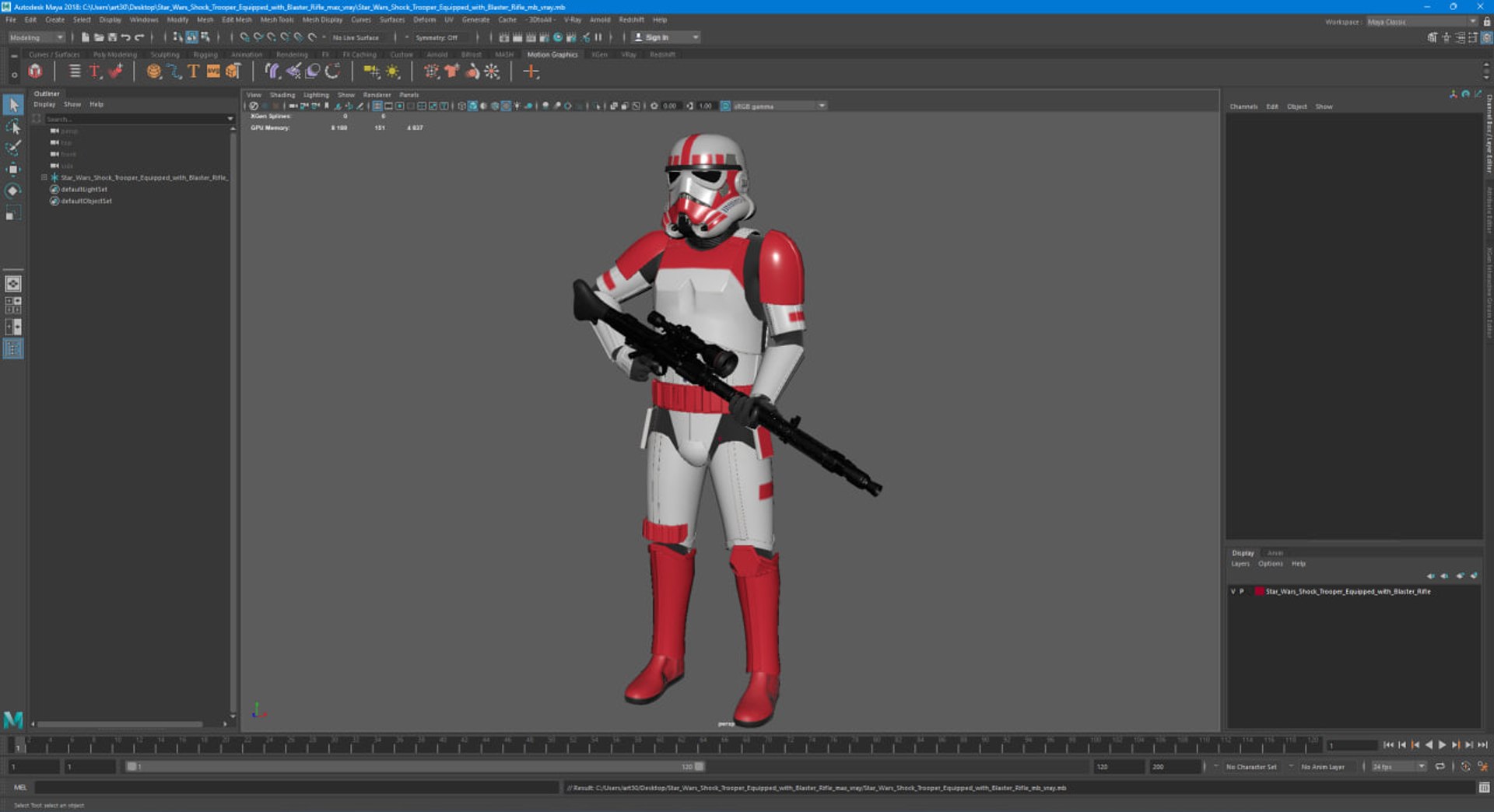Toggle view transform color management button

pyautogui.click(x=725, y=106)
